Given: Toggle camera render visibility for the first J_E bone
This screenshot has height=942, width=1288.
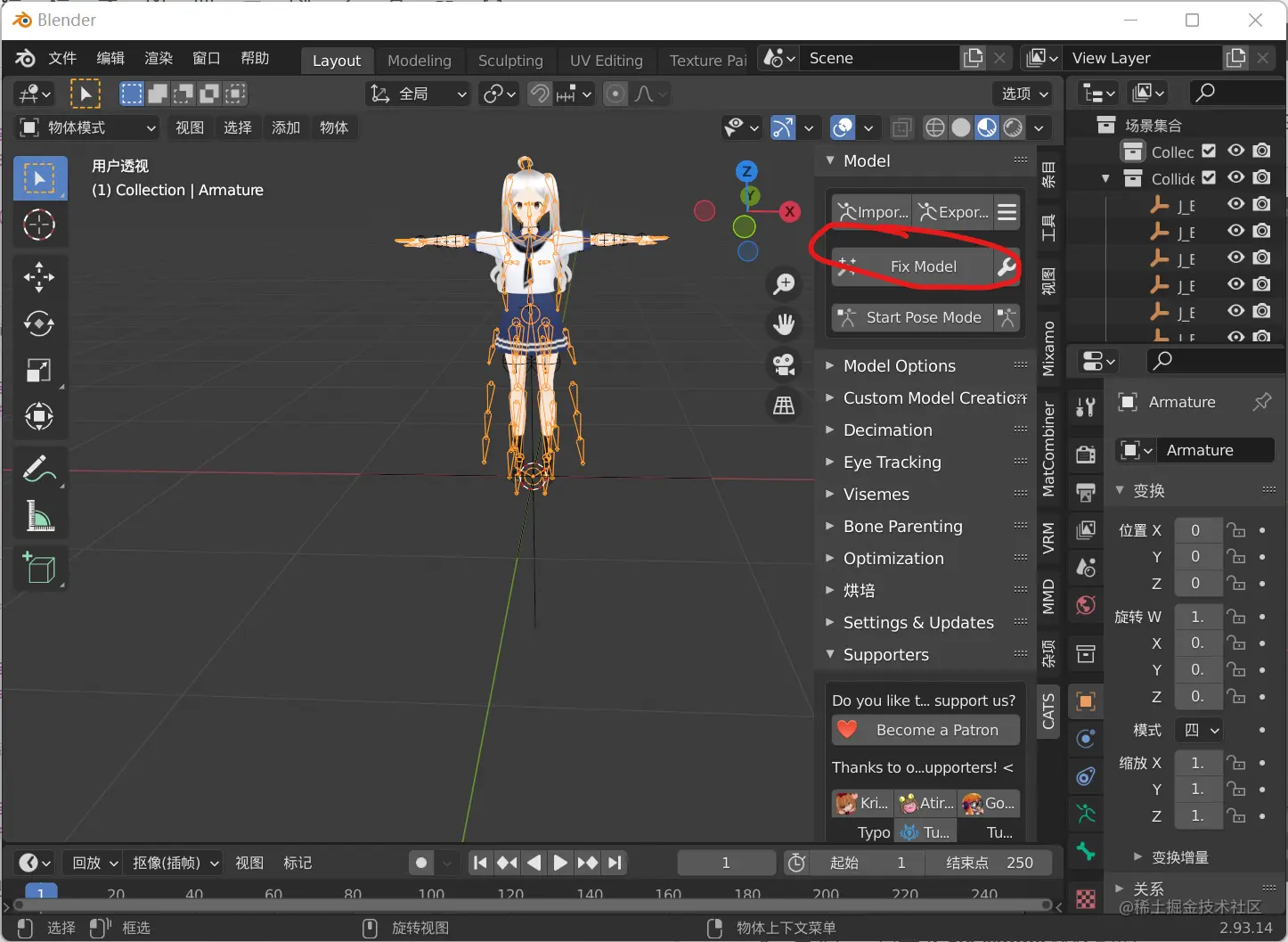Looking at the screenshot, I should click(x=1262, y=203).
